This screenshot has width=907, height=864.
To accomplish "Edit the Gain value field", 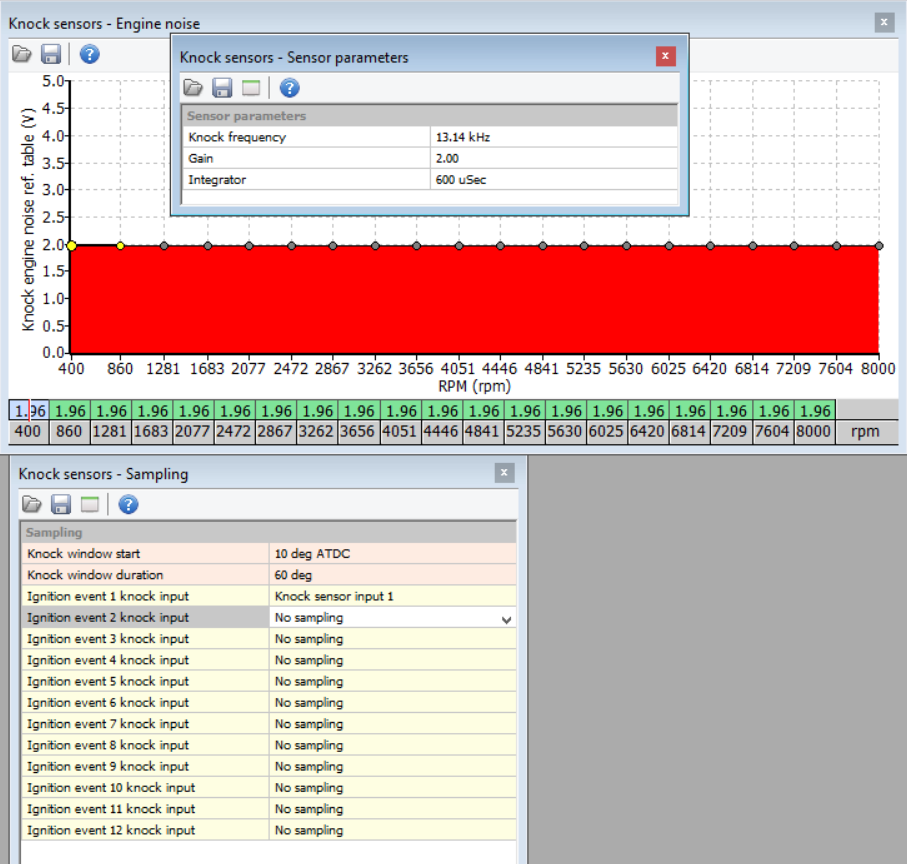I will click(553, 158).
